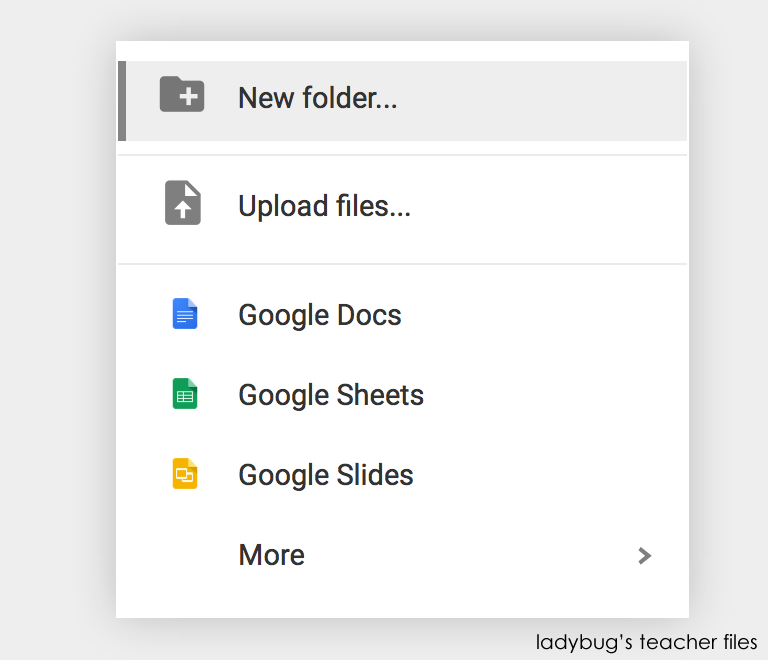Pick the Google Sheets text label
Screen dimensions: 768x660
click(330, 395)
